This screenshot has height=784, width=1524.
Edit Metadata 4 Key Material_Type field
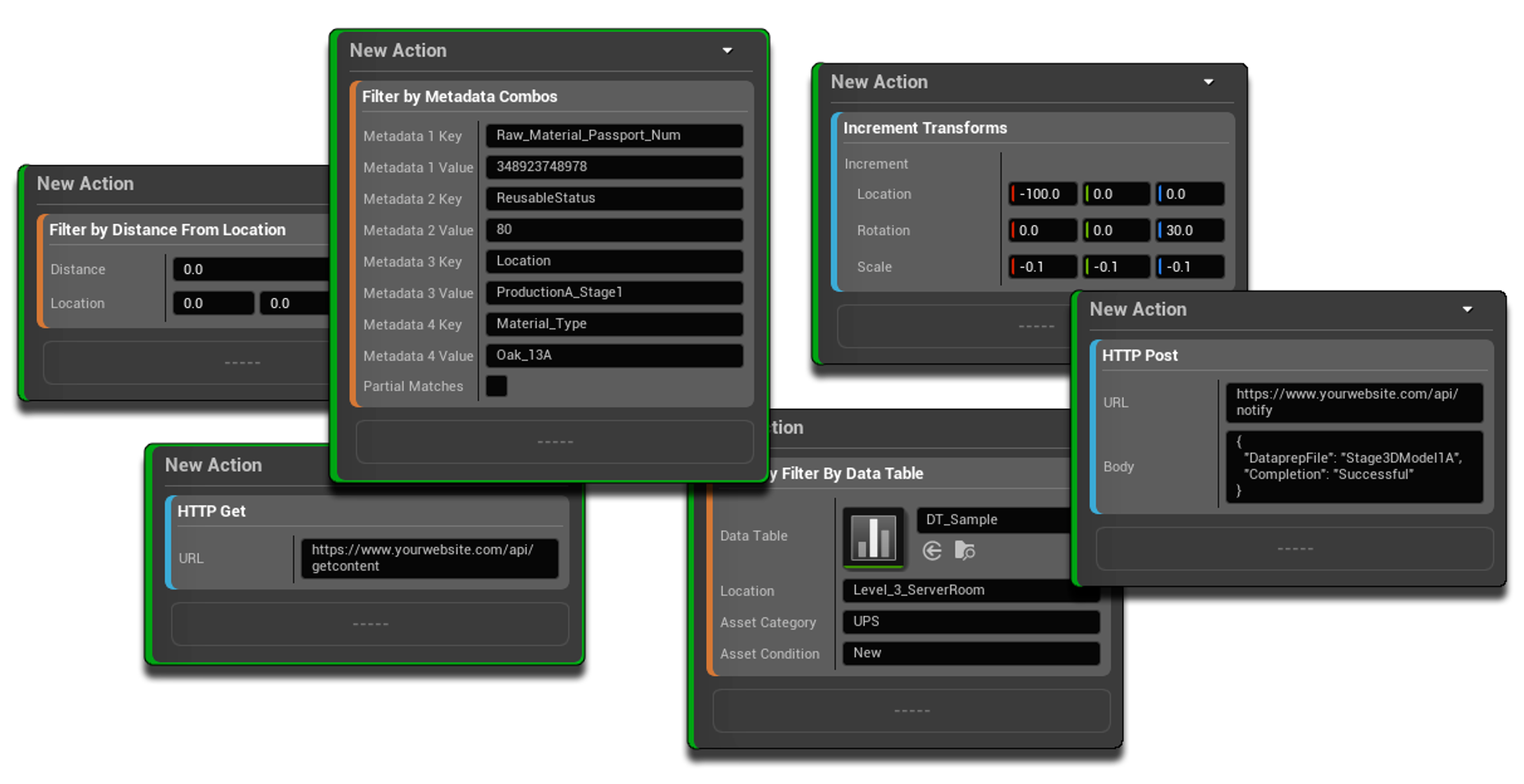[x=614, y=323]
